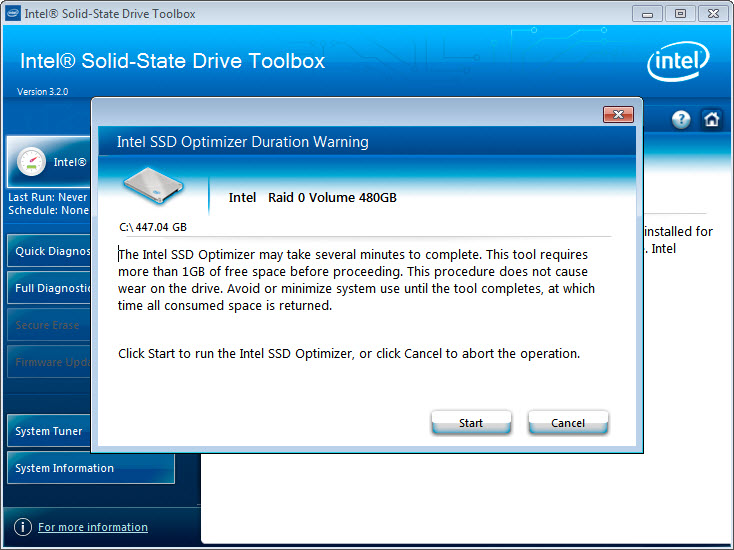The width and height of the screenshot is (734, 550).
Task: Click the dialog title 'Intel SSD Optimizer Duration Warning'
Action: point(242,142)
